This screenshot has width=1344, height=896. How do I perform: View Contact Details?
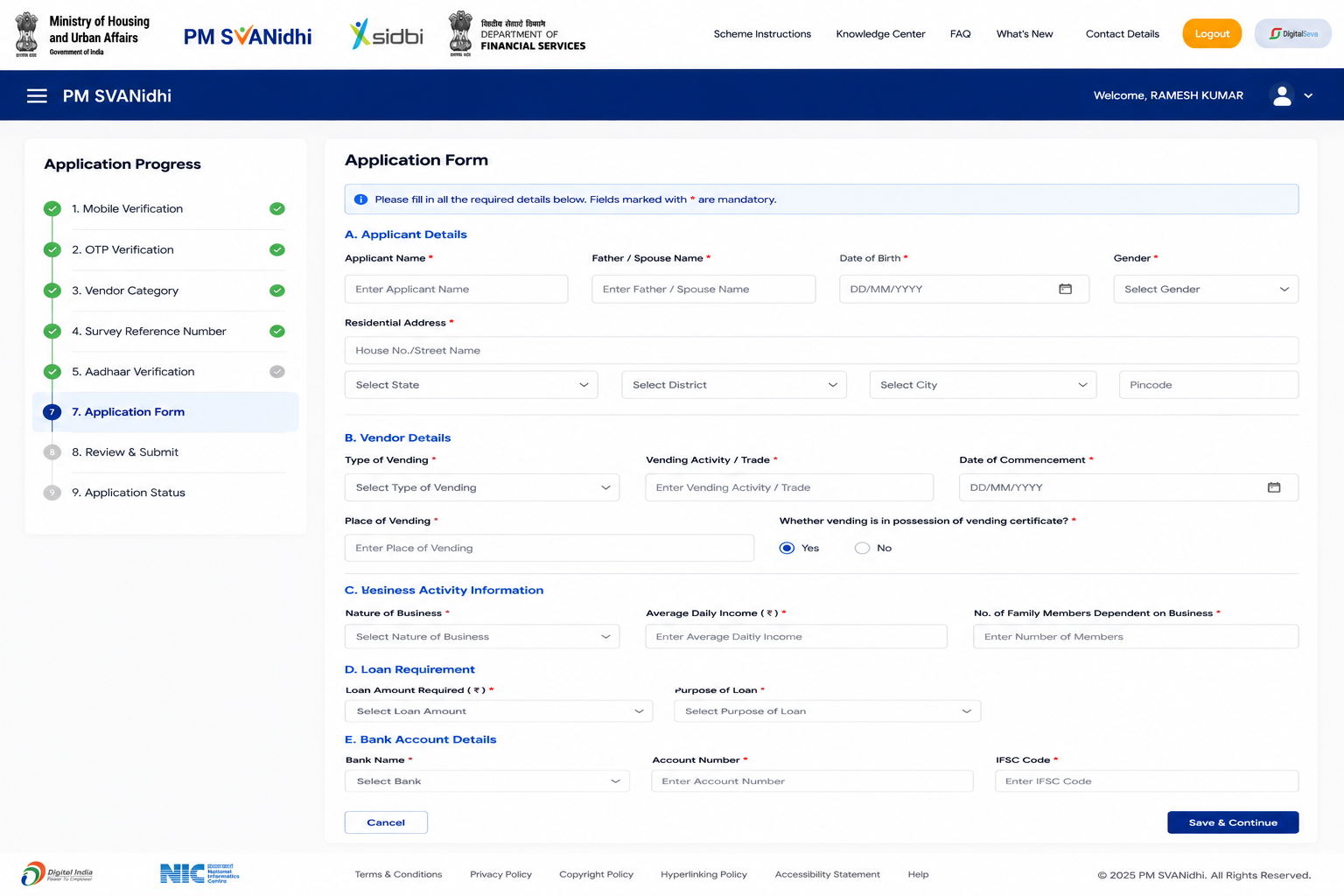tap(1123, 34)
